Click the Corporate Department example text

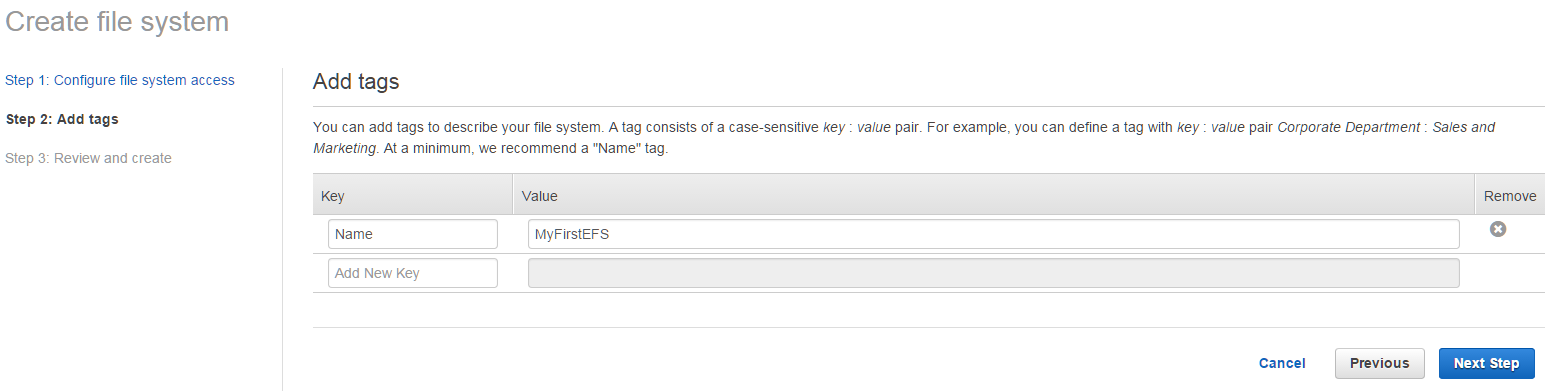pos(1349,128)
